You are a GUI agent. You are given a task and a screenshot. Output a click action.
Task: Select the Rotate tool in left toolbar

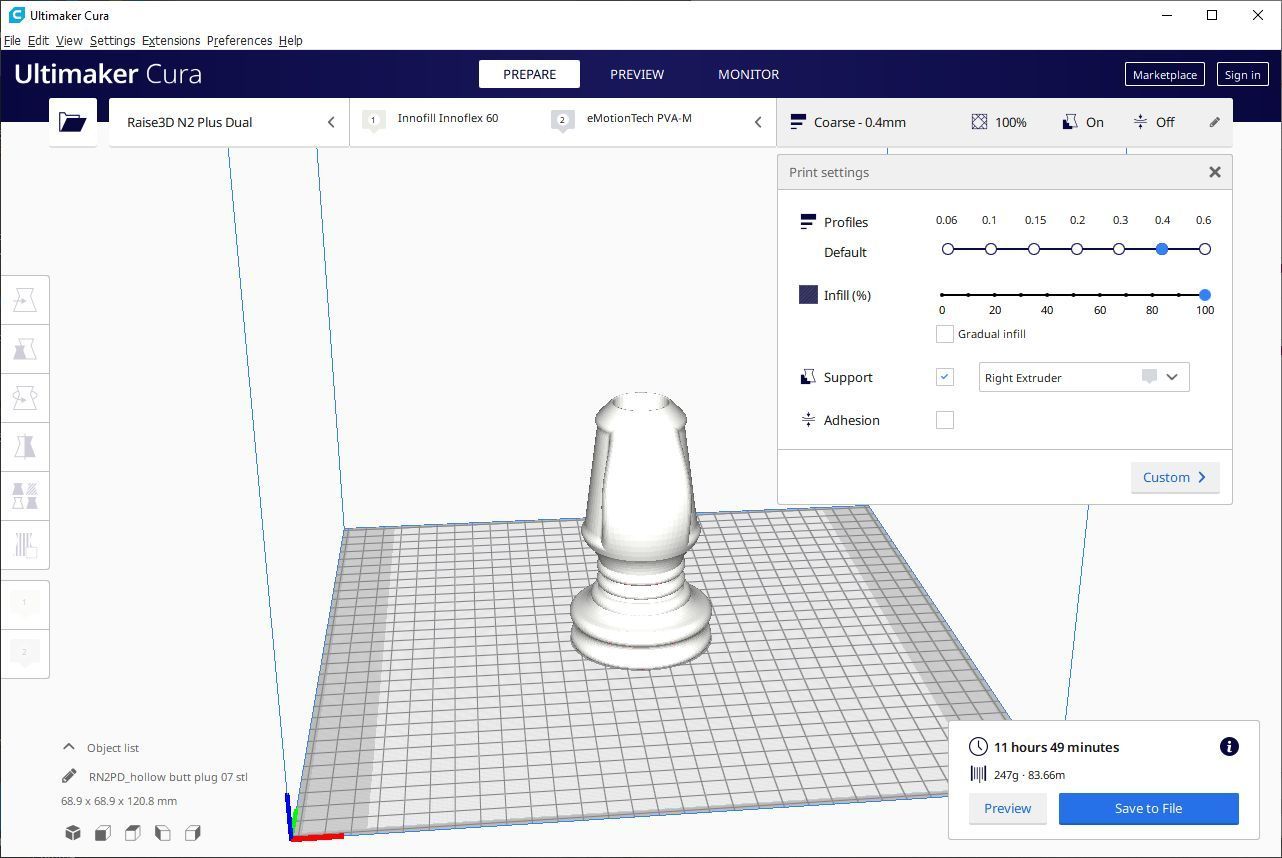(x=25, y=398)
